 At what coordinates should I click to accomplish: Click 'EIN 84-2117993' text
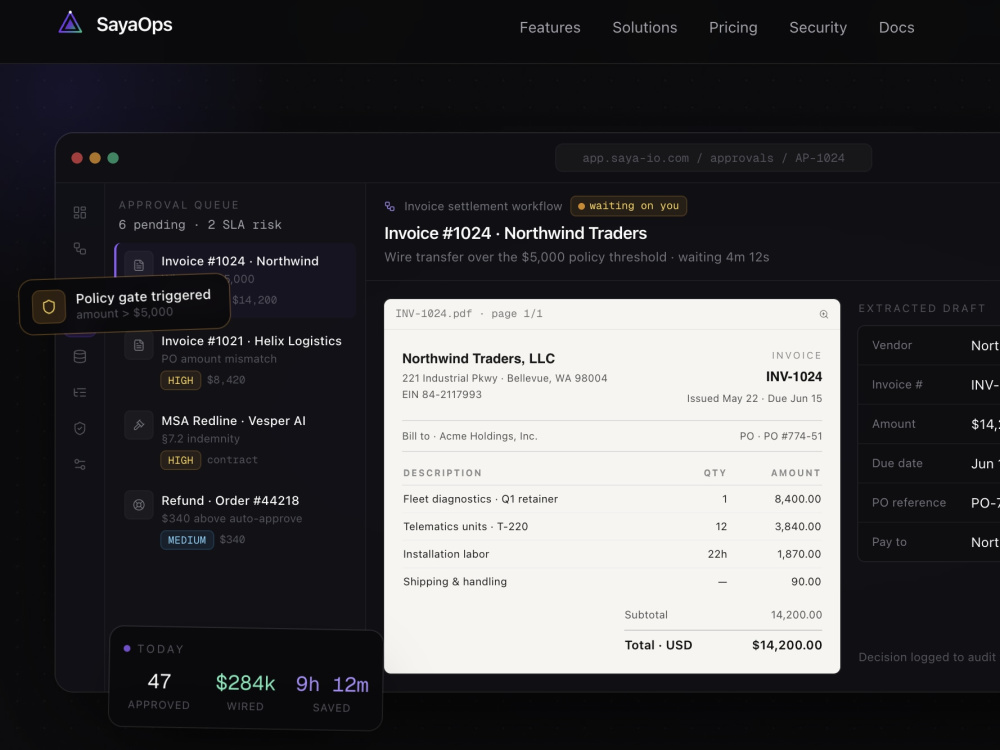click(442, 394)
